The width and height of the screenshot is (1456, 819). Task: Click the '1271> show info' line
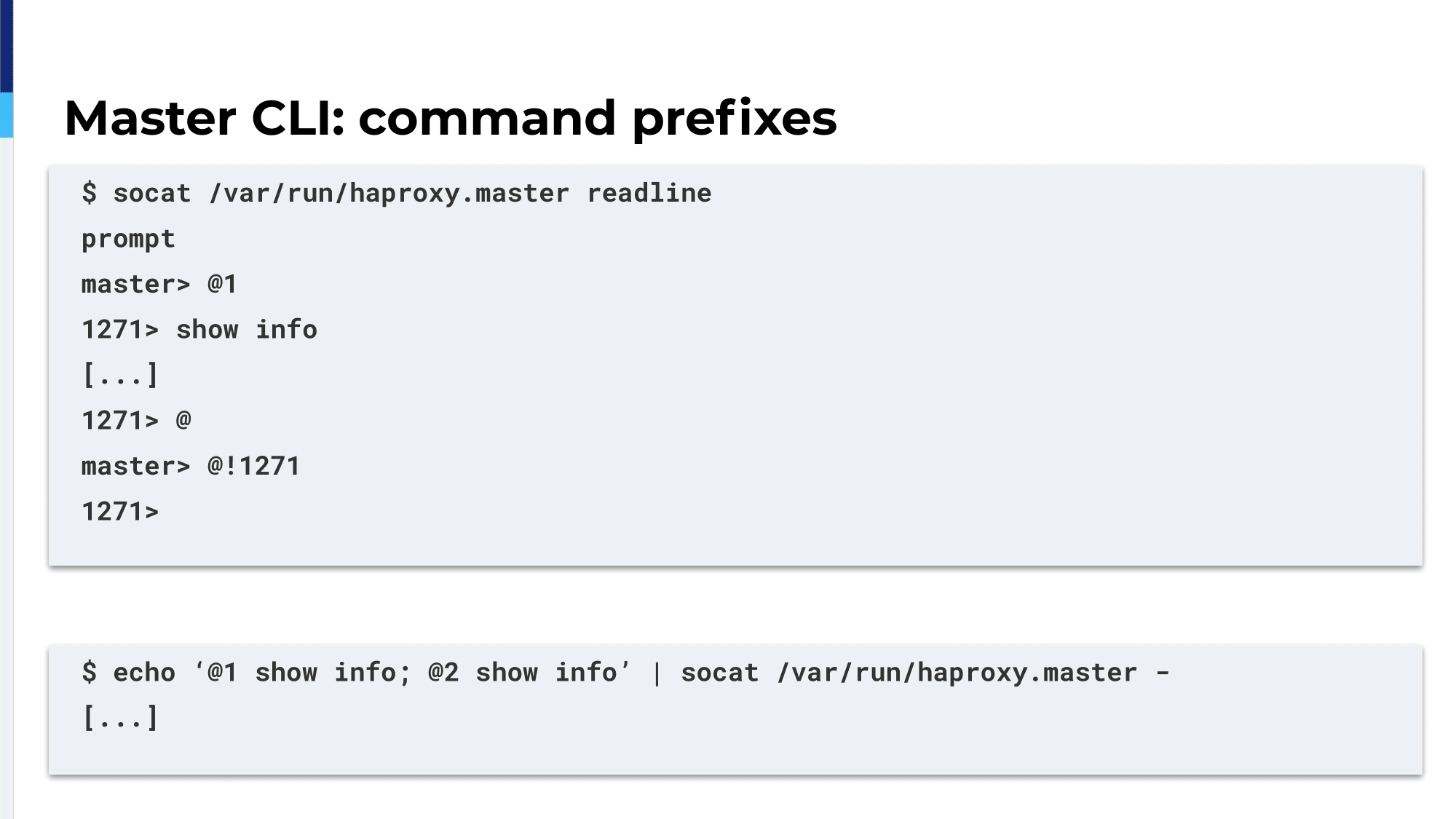click(199, 330)
